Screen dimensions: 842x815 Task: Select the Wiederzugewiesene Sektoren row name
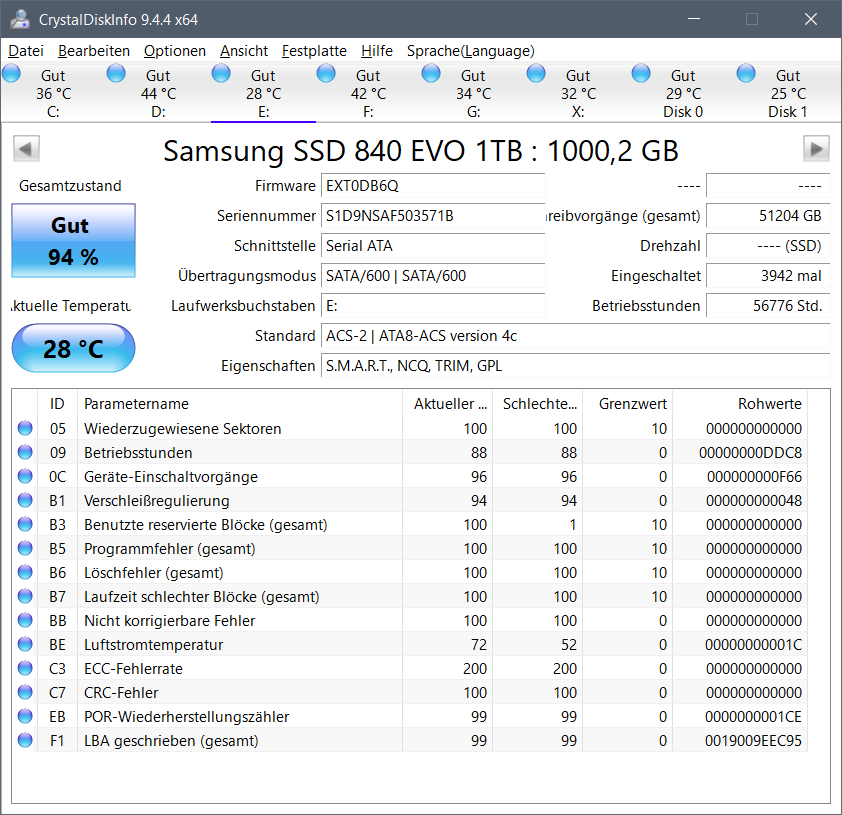point(183,428)
